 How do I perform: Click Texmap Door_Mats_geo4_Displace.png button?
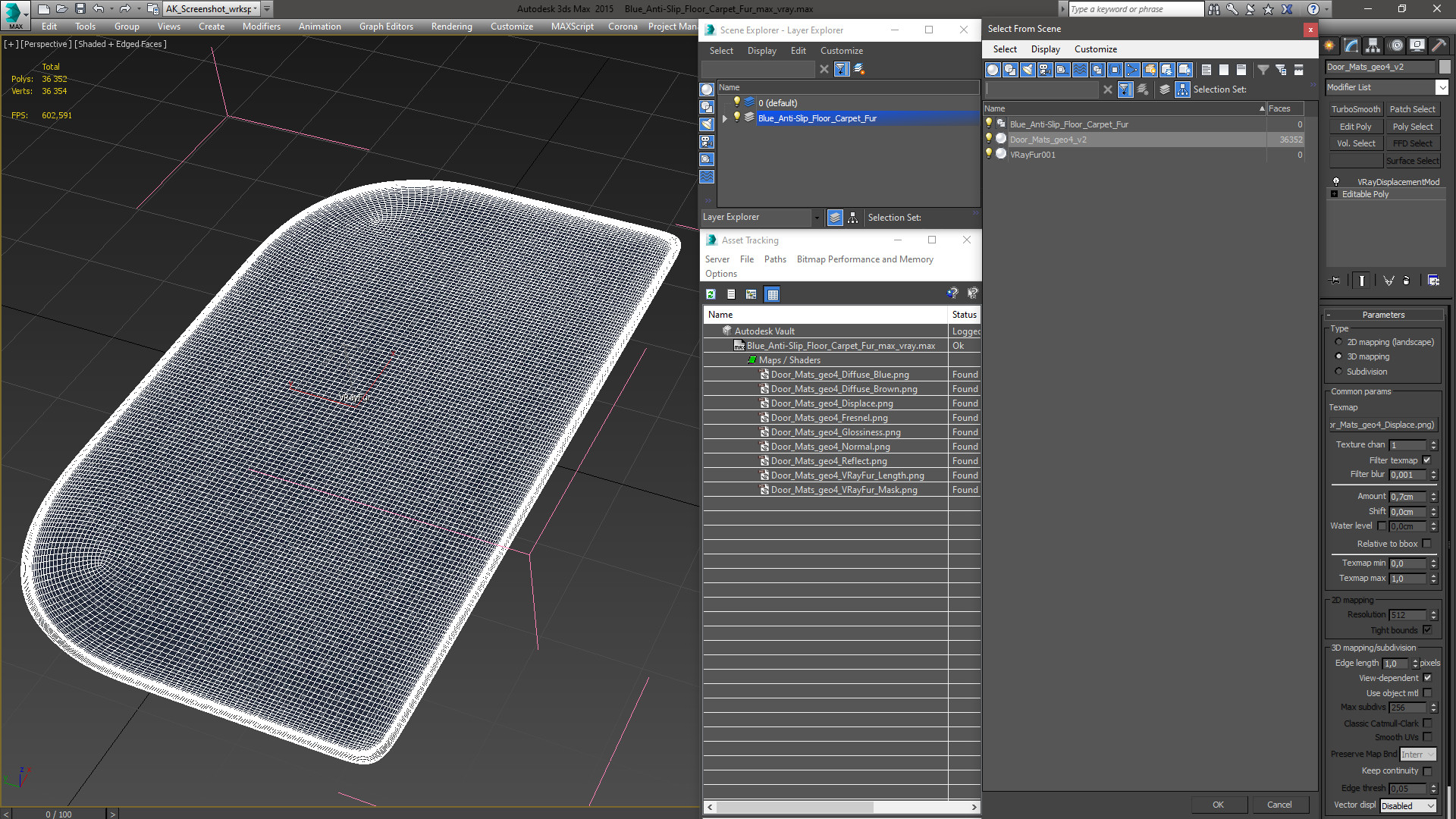tap(1382, 425)
